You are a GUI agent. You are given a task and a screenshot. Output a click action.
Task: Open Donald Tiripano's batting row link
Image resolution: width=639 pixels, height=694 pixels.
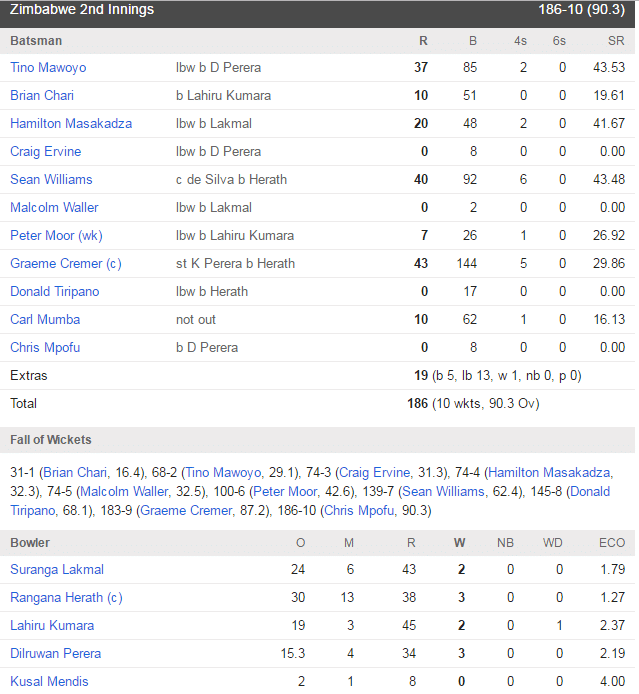pyautogui.click(x=55, y=291)
